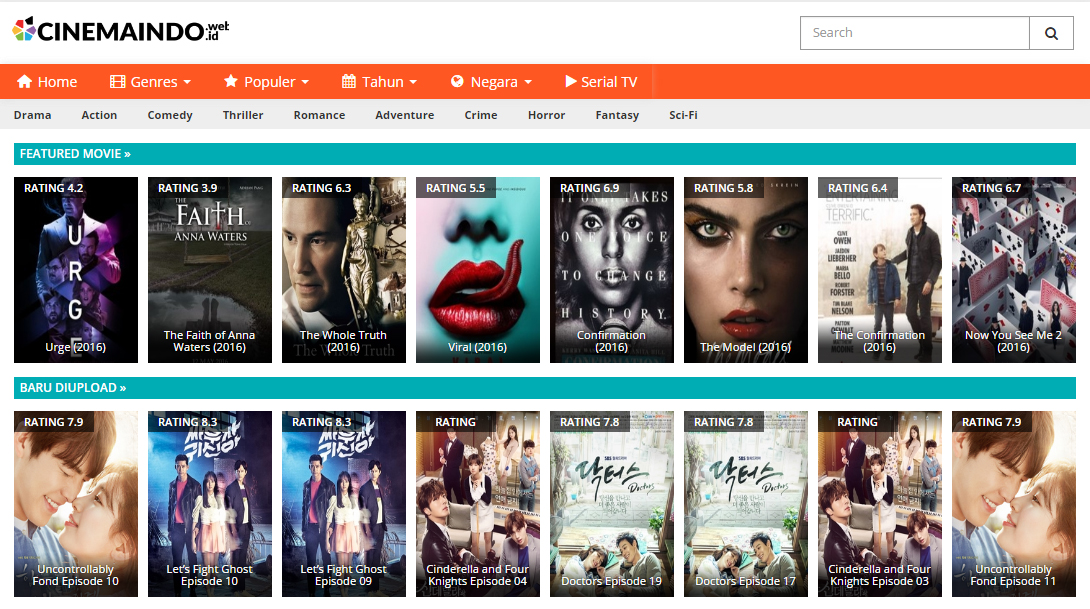Select the Romance genre link
1090x609 pixels.
tap(319, 115)
